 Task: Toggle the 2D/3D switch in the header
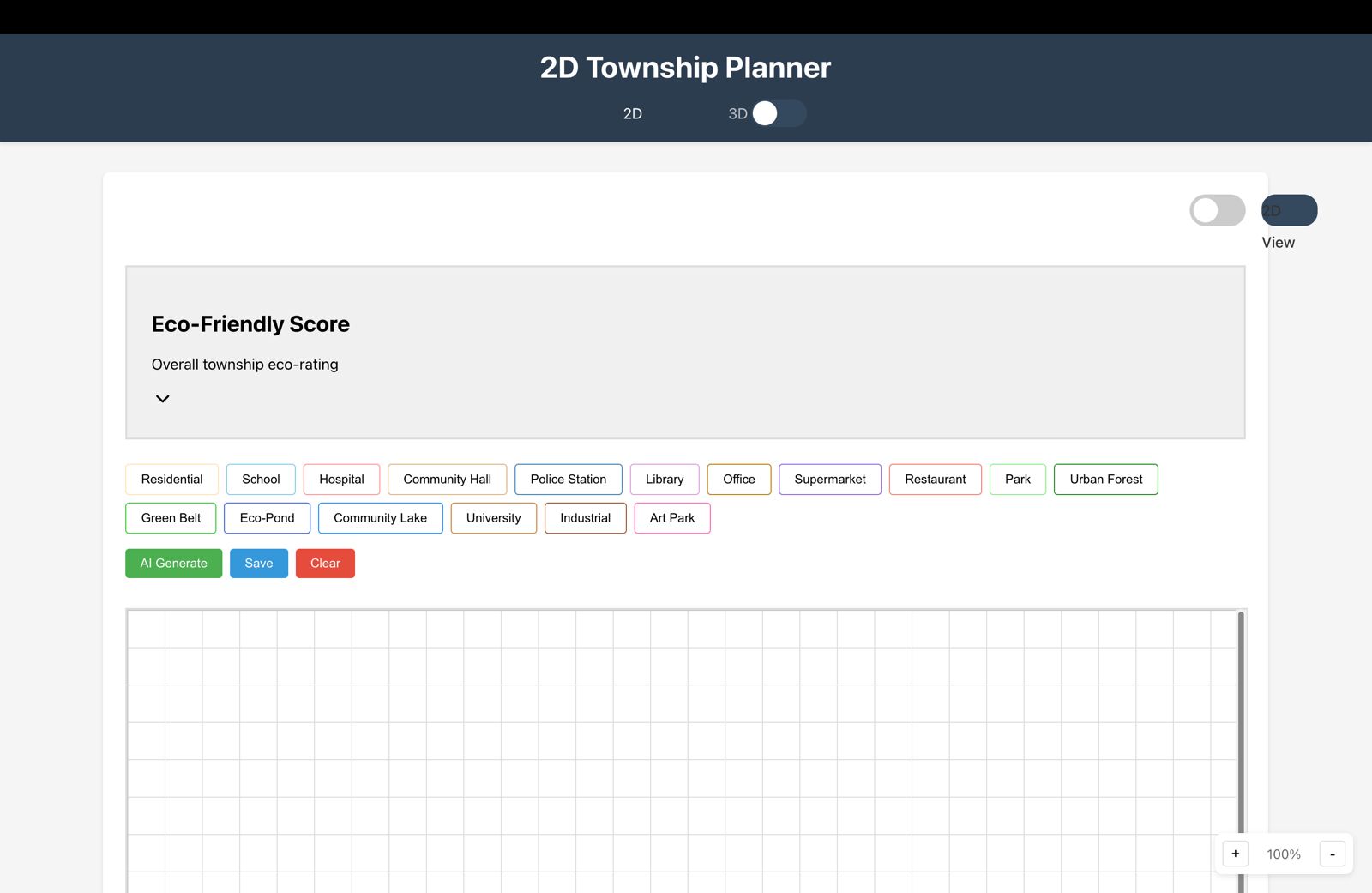[779, 113]
